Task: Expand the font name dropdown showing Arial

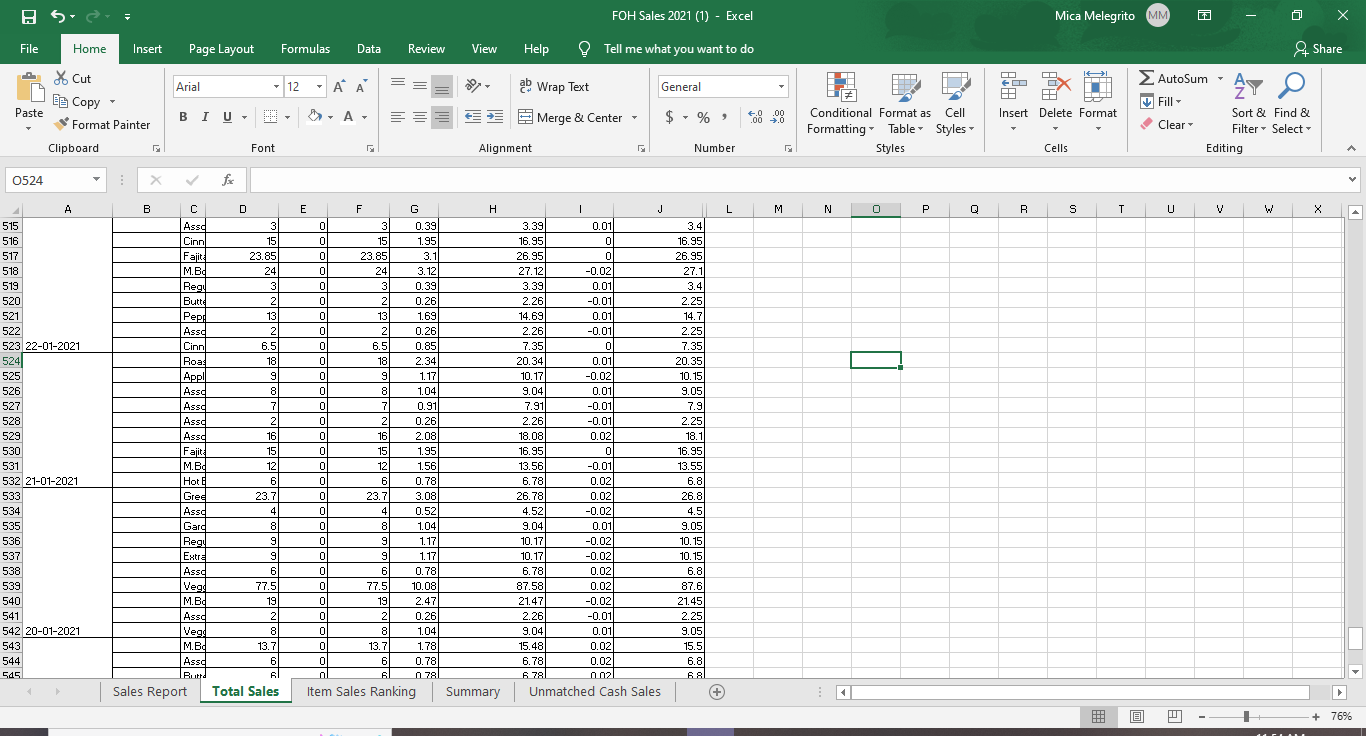Action: coord(276,87)
